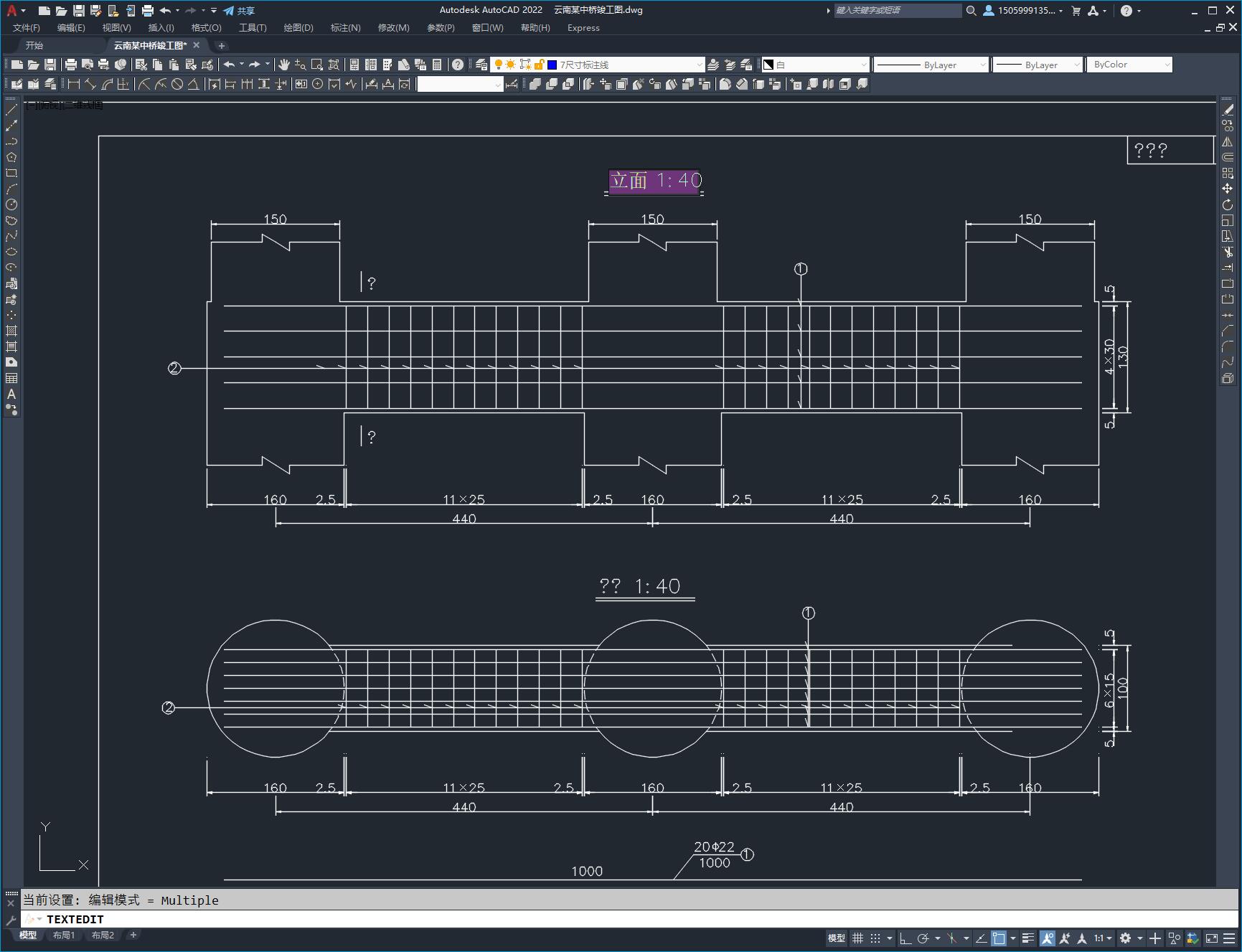Open the 文件(F) menu
The image size is (1242, 952).
pyautogui.click(x=27, y=28)
